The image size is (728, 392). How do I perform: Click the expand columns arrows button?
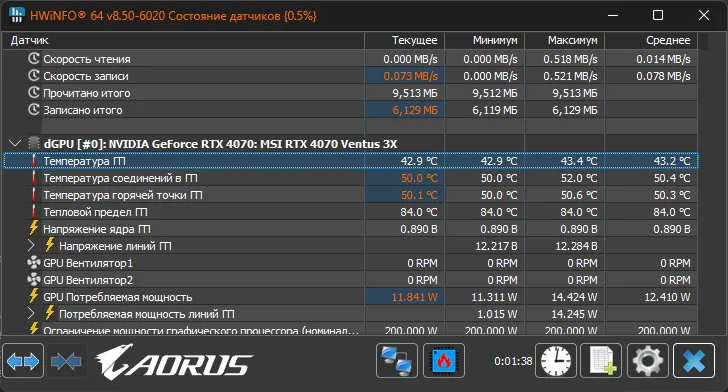pos(23,361)
